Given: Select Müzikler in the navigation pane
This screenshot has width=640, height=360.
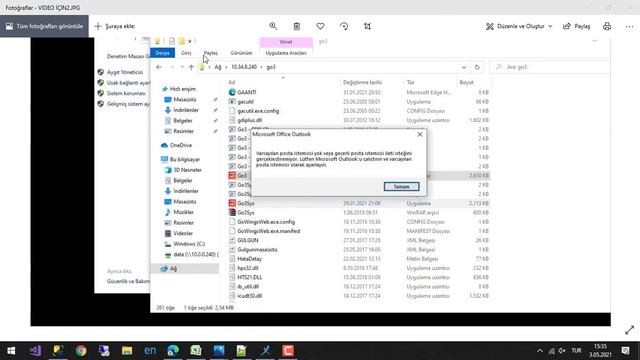Looking at the screenshot, I should (x=183, y=212).
